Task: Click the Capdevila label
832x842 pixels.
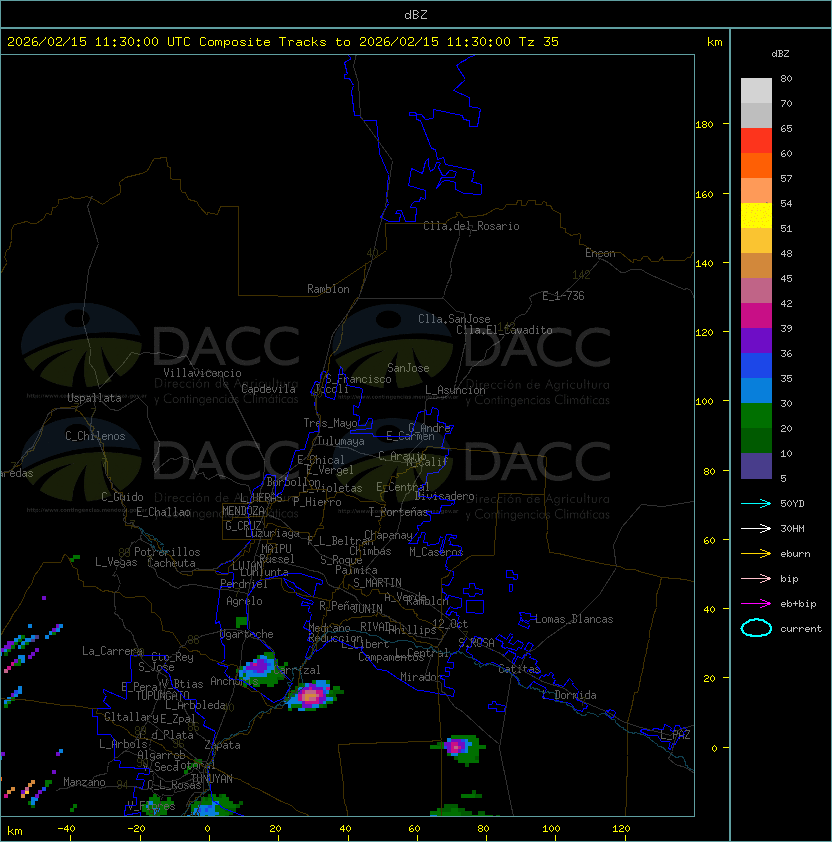Action: coord(268,389)
